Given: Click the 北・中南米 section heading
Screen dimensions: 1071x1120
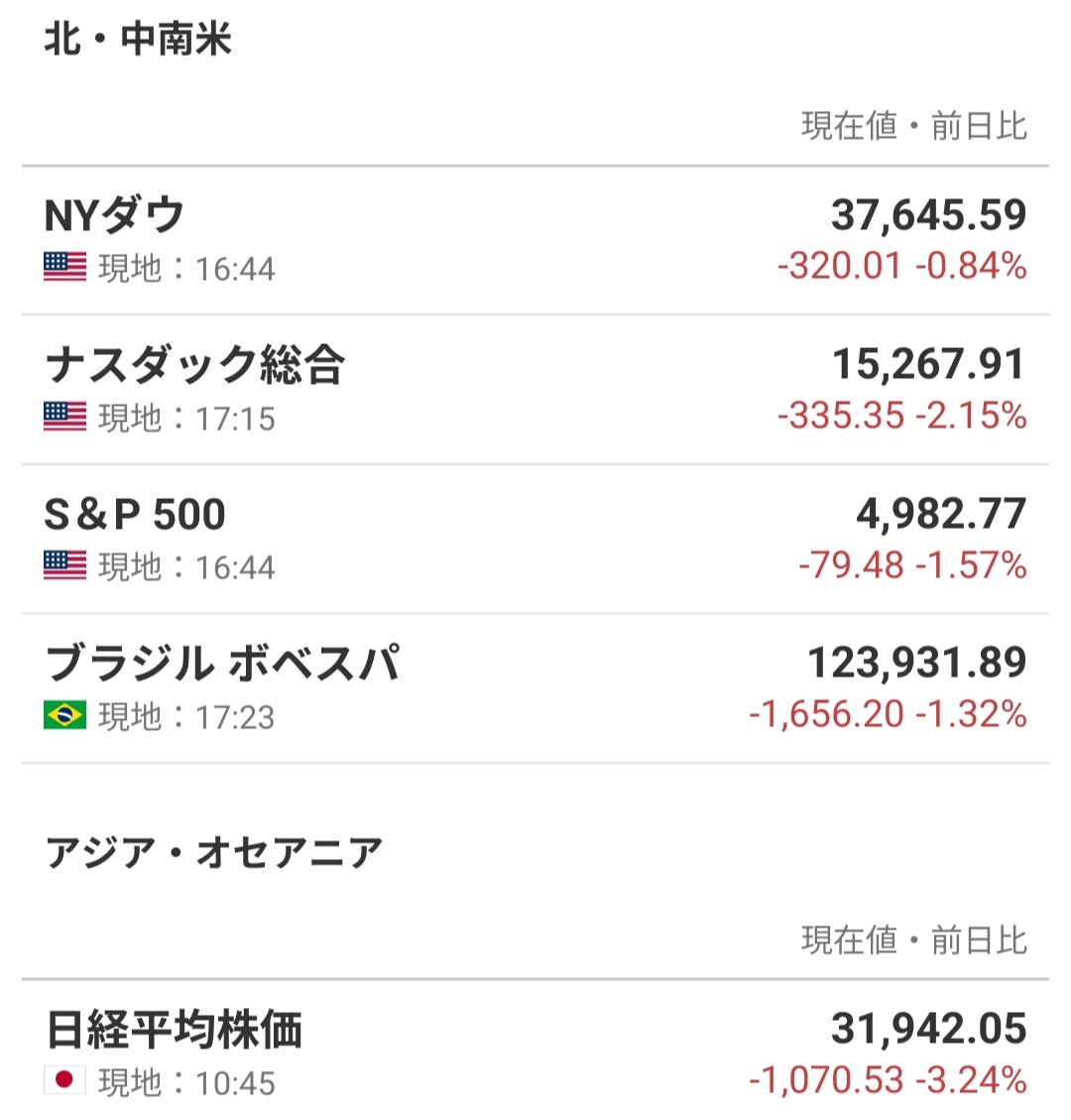Looking at the screenshot, I should pyautogui.click(x=138, y=39).
